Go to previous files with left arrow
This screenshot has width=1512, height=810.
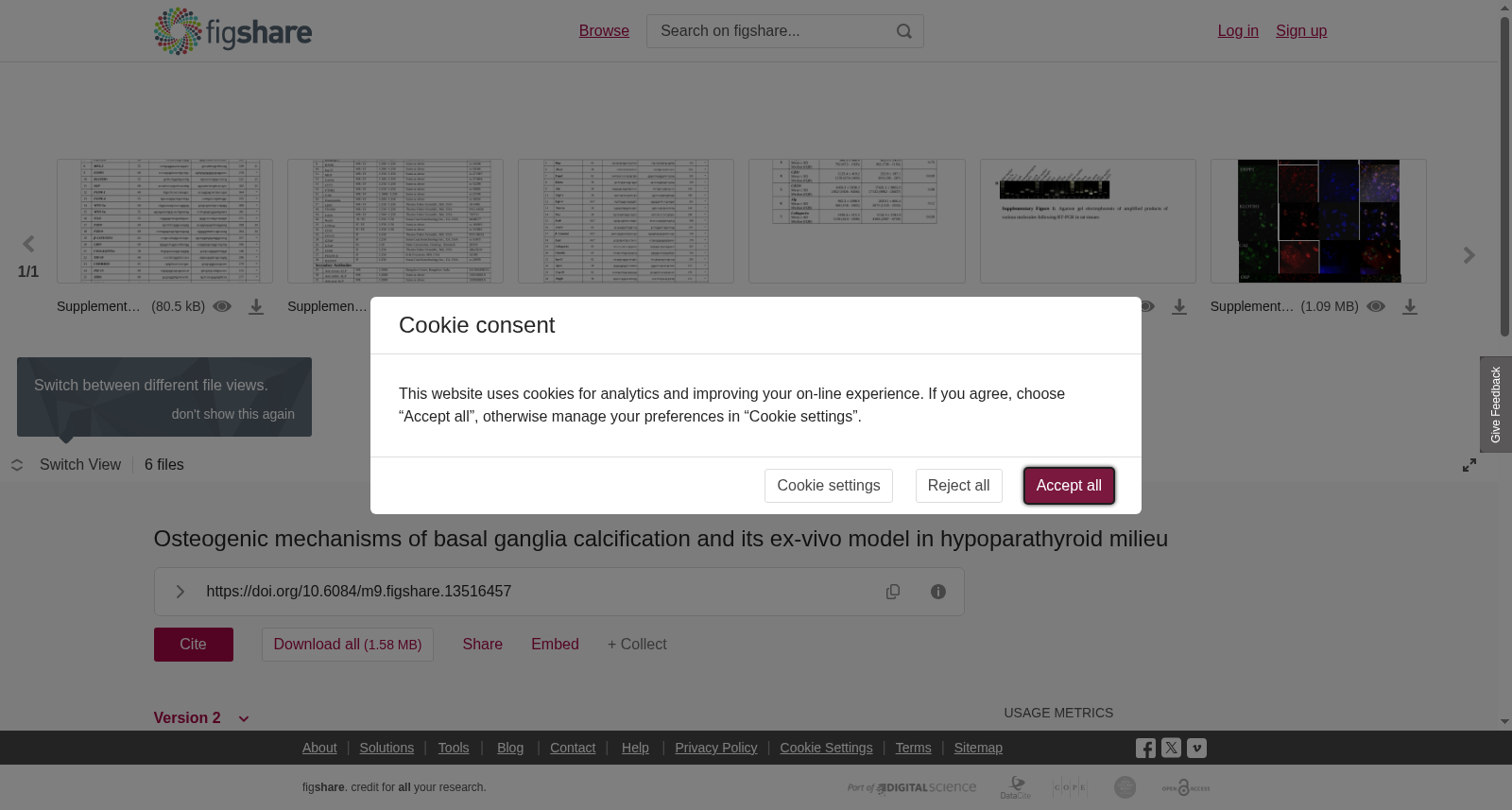28,245
